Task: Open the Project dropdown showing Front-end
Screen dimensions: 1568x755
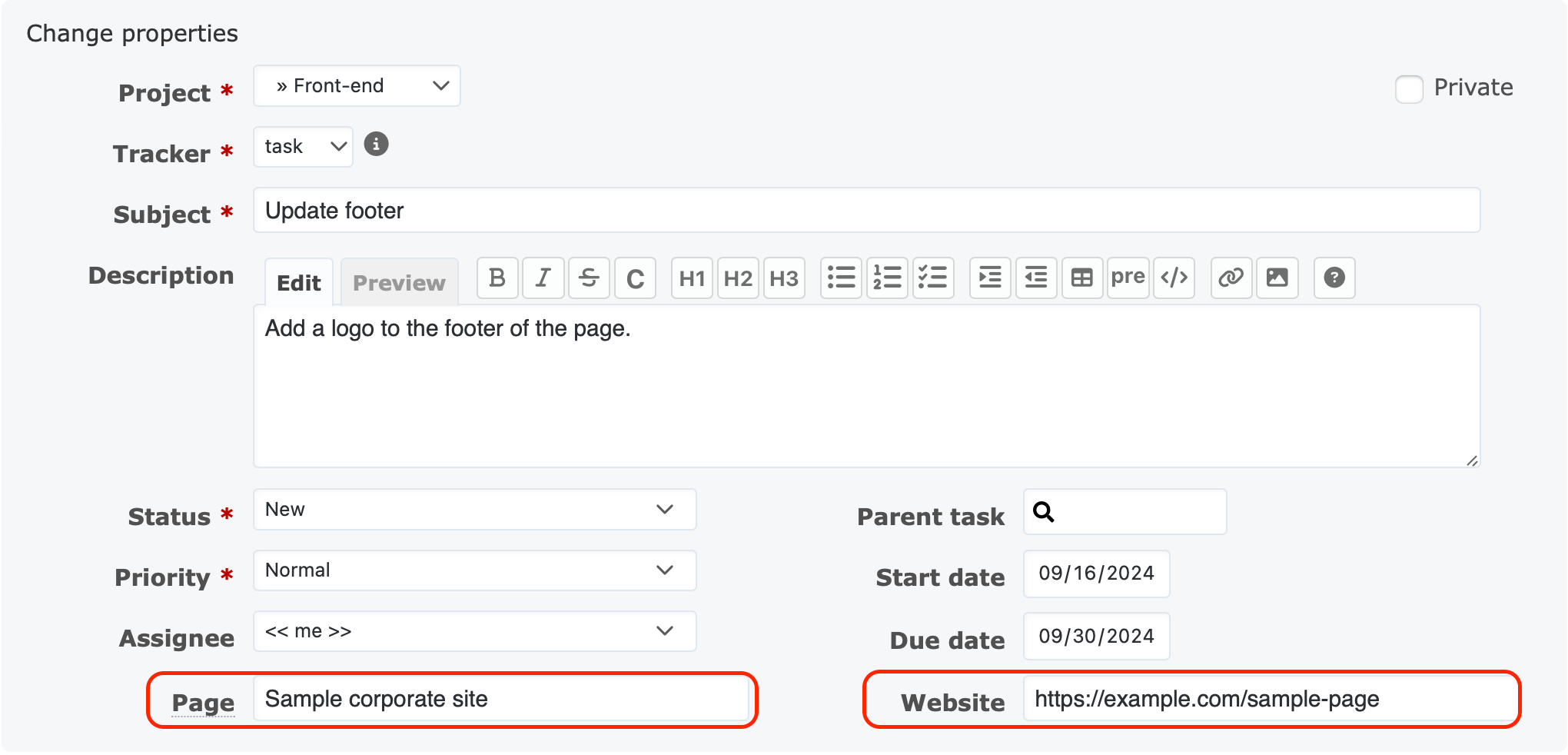Action: [x=357, y=86]
